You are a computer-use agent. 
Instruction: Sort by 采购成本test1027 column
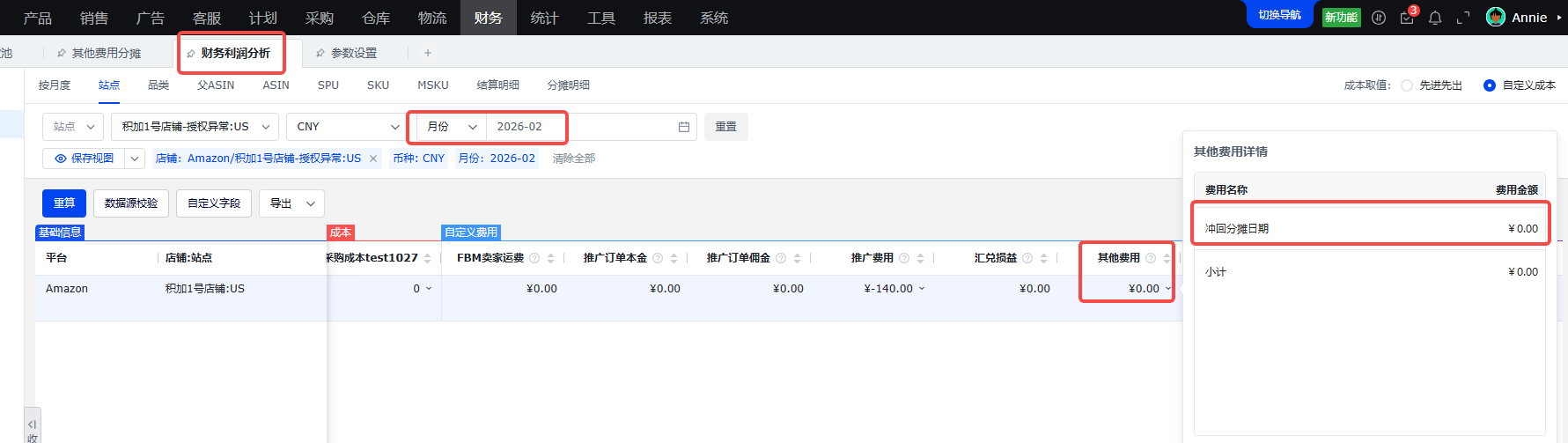(x=428, y=258)
